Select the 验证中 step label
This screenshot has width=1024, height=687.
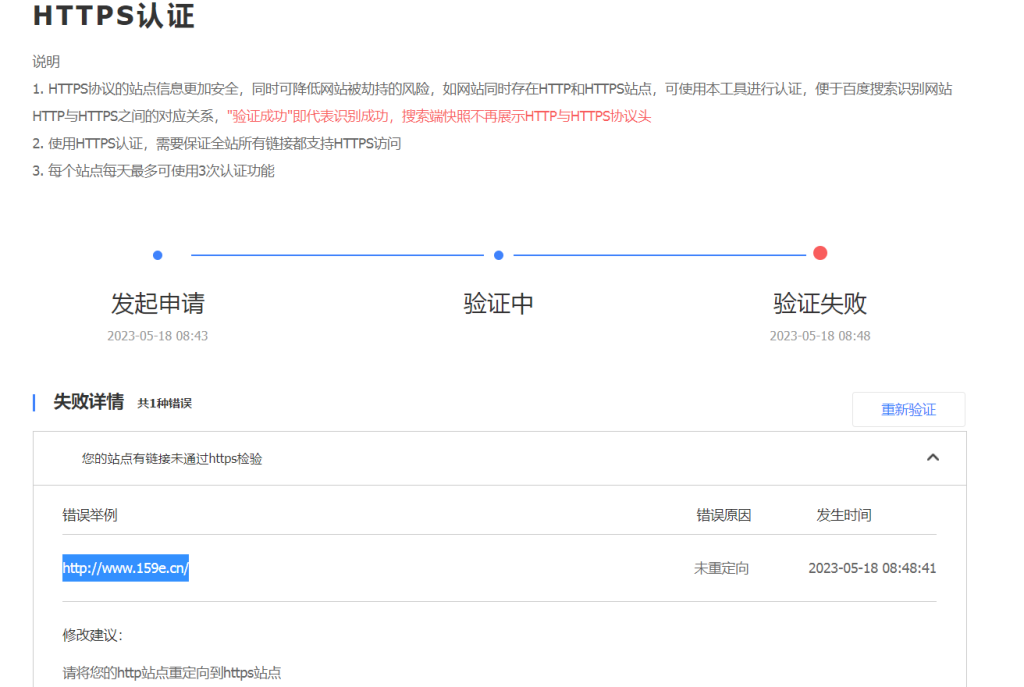[x=498, y=303]
